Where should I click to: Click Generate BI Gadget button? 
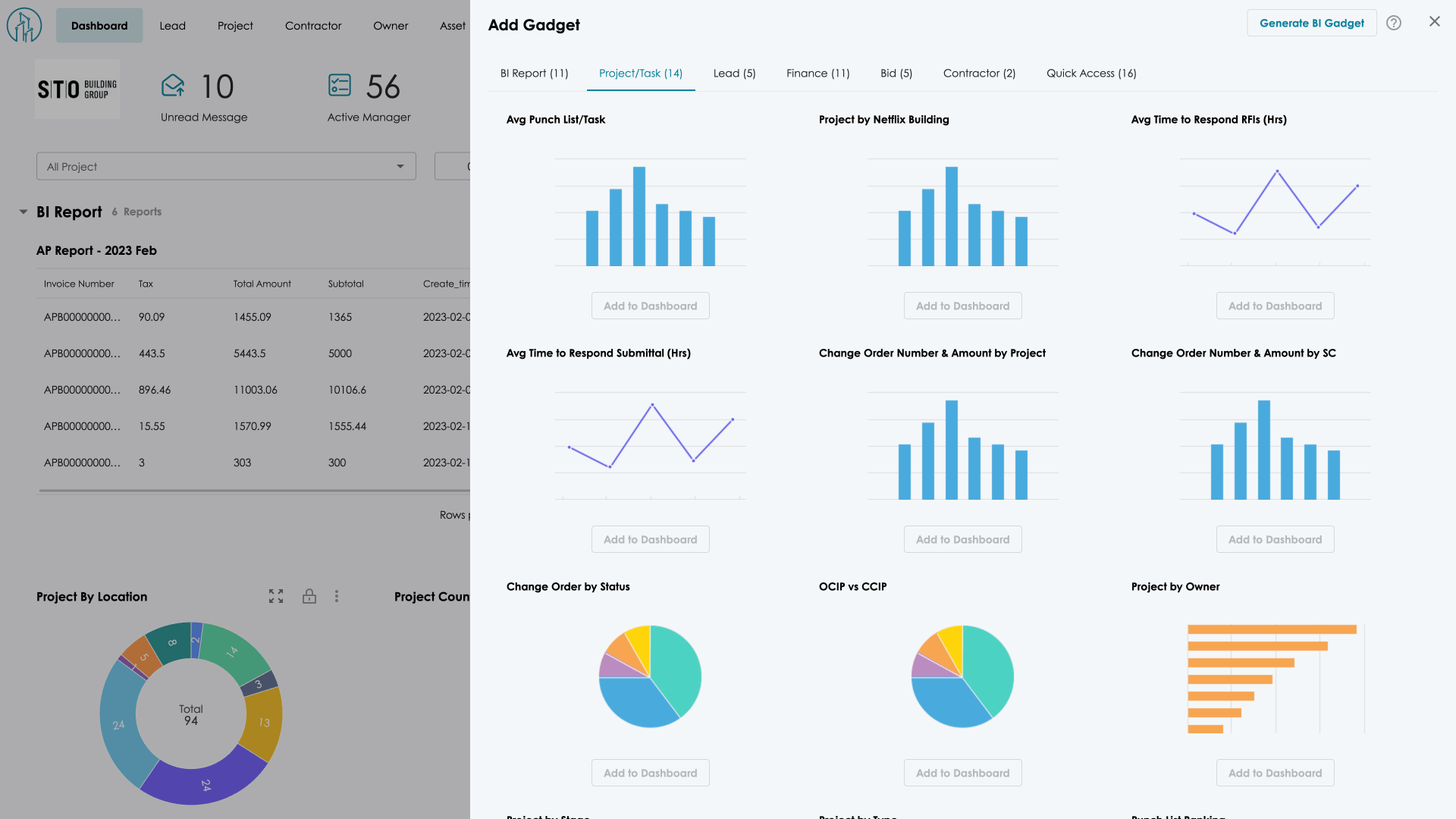[x=1311, y=24]
